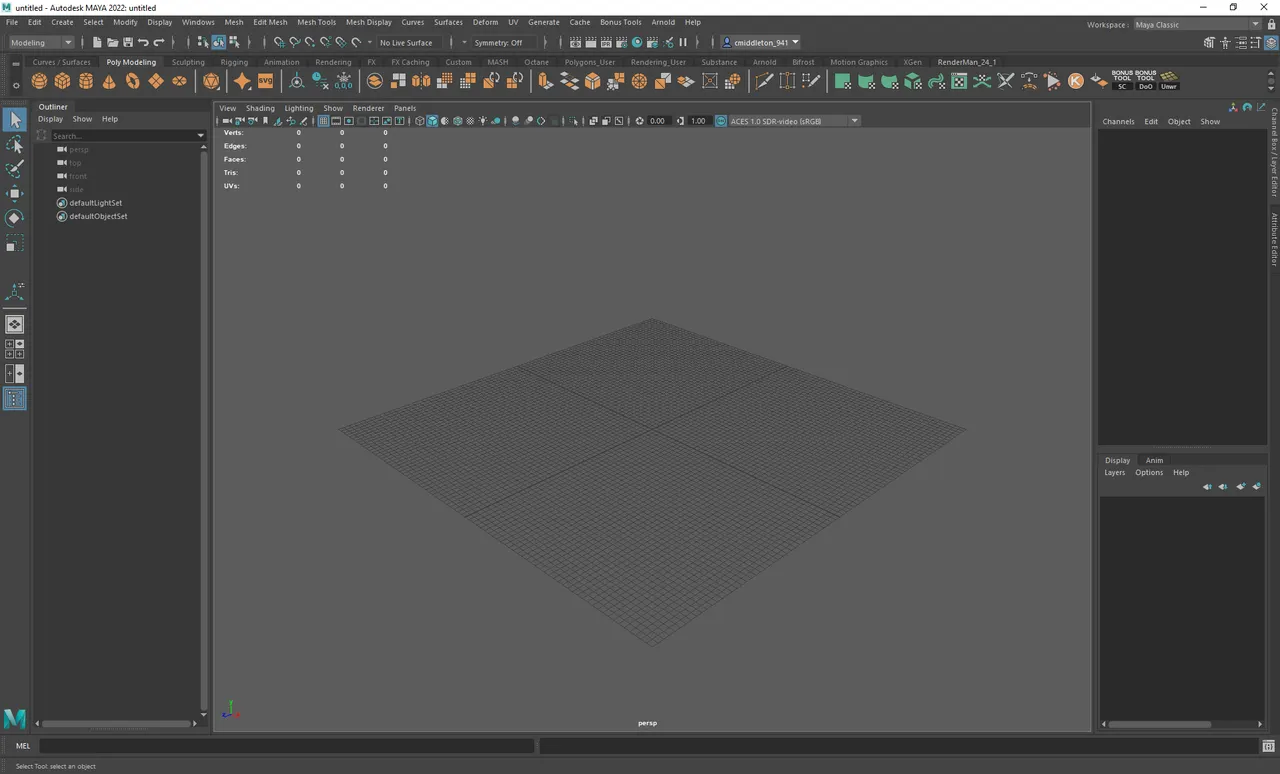Switch to the Rigging shelf tab

click(234, 62)
